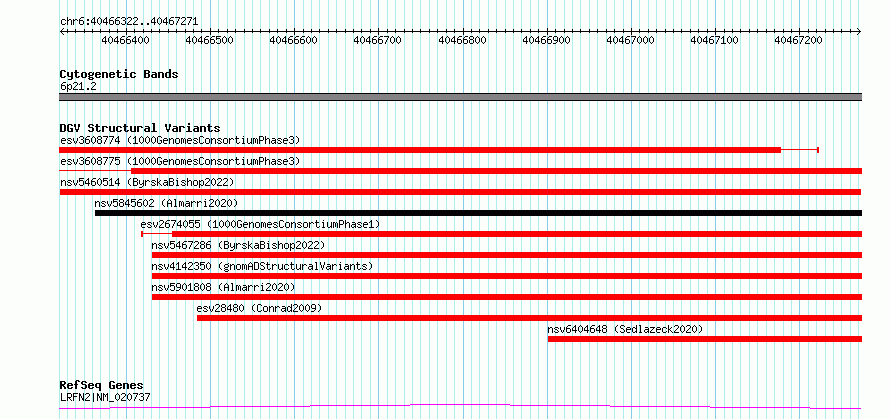Click the red bar of esv3608775
The width and height of the screenshot is (890, 419).
pos(496,171)
